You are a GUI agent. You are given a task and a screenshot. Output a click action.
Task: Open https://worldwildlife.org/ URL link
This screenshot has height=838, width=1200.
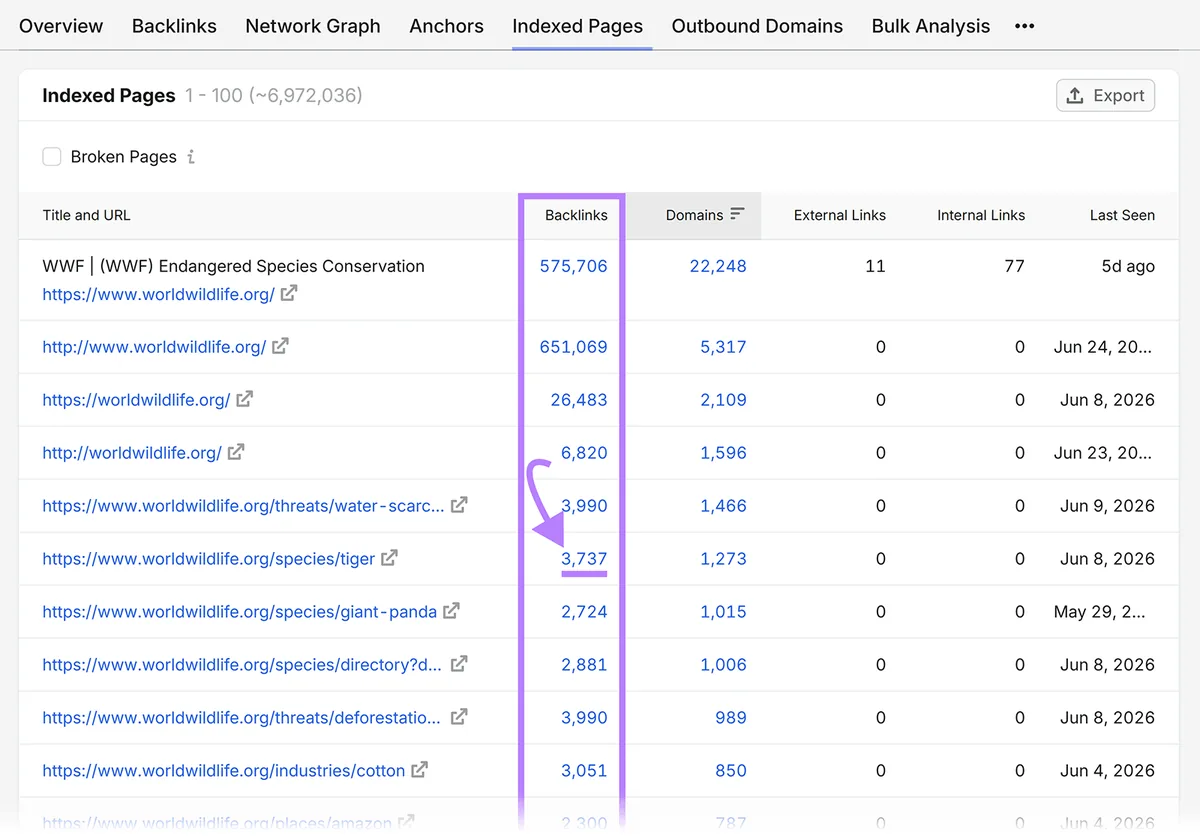click(x=136, y=400)
